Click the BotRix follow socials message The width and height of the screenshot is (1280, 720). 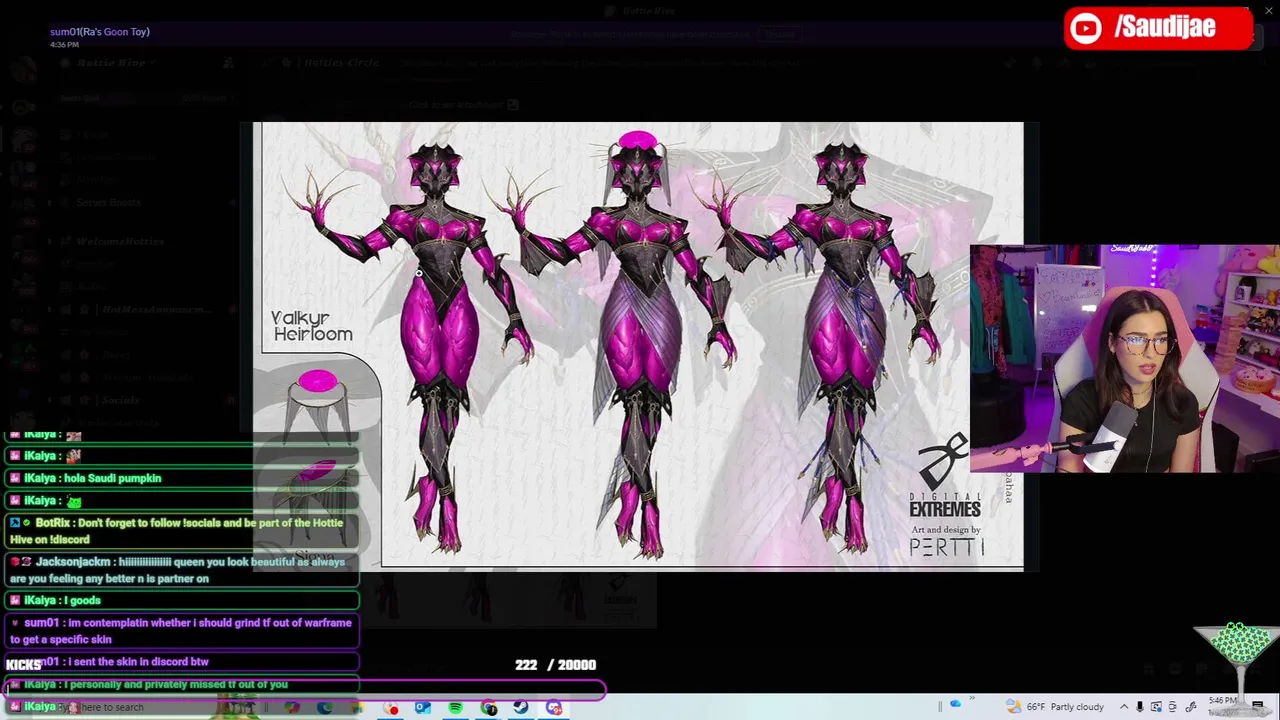[182, 531]
